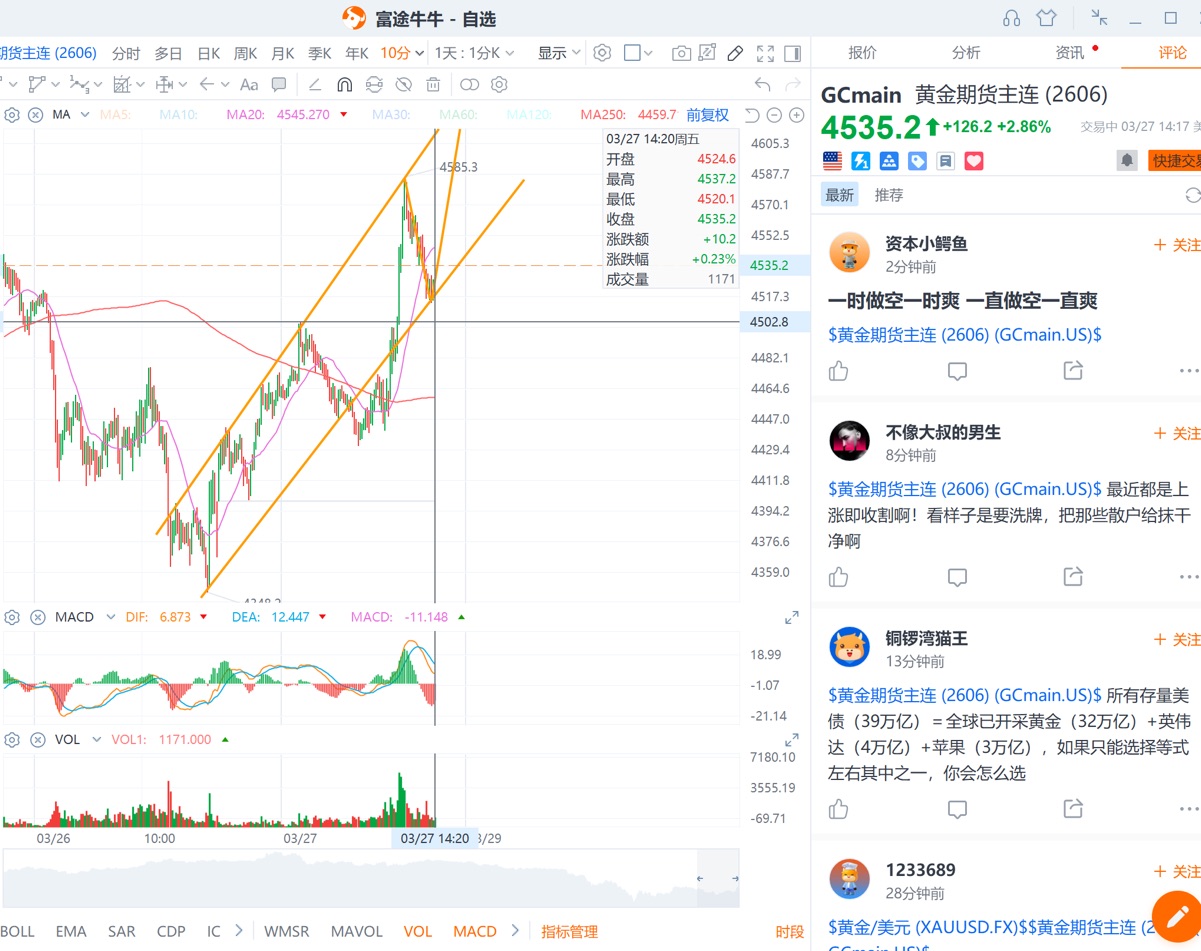Add a comment bubble annotation
This screenshot has height=951, width=1201.
click(279, 85)
